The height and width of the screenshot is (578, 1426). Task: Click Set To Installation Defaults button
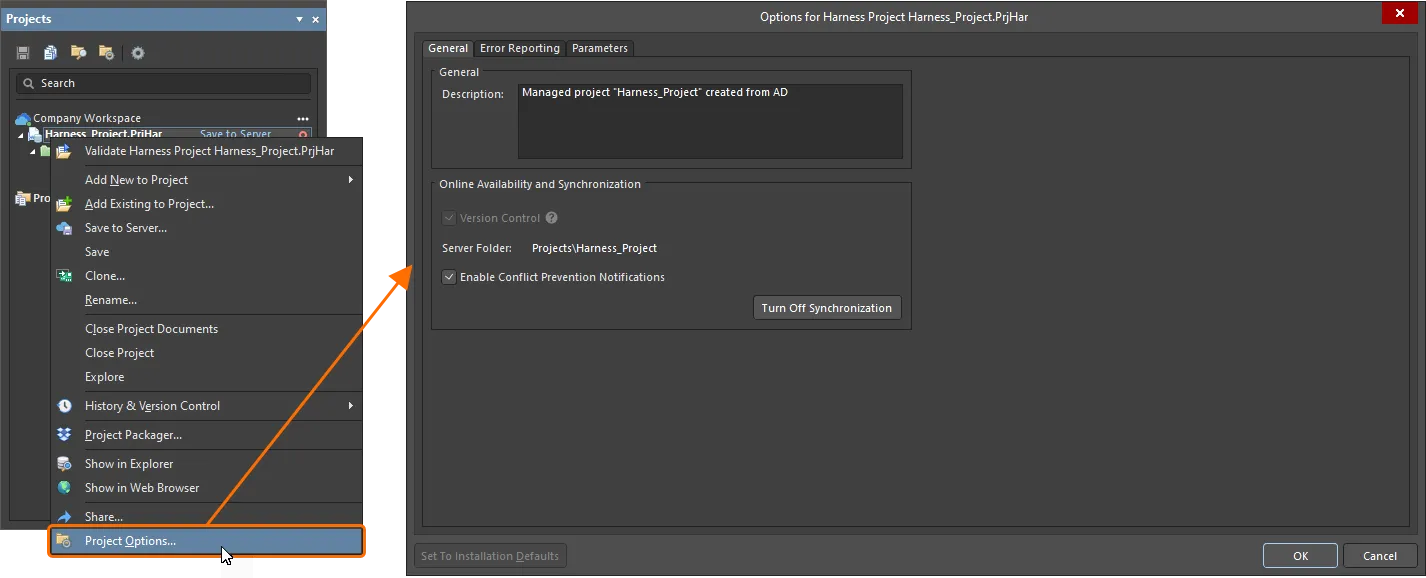click(x=491, y=556)
